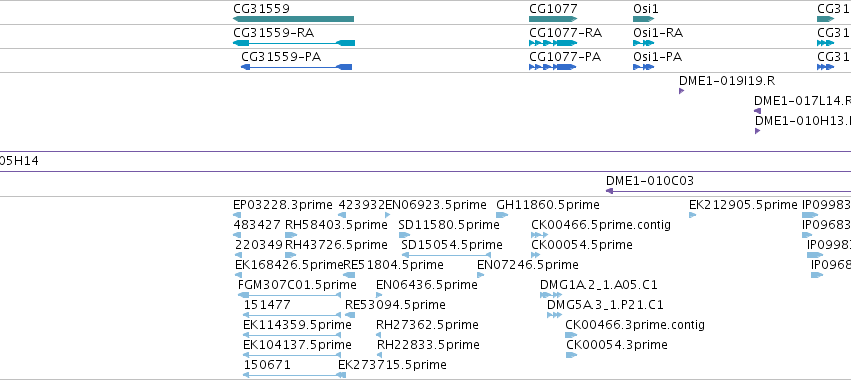This screenshot has height=380, width=851.
Task: Select the Osi1-PA feature arrows
Action: click(x=643, y=67)
